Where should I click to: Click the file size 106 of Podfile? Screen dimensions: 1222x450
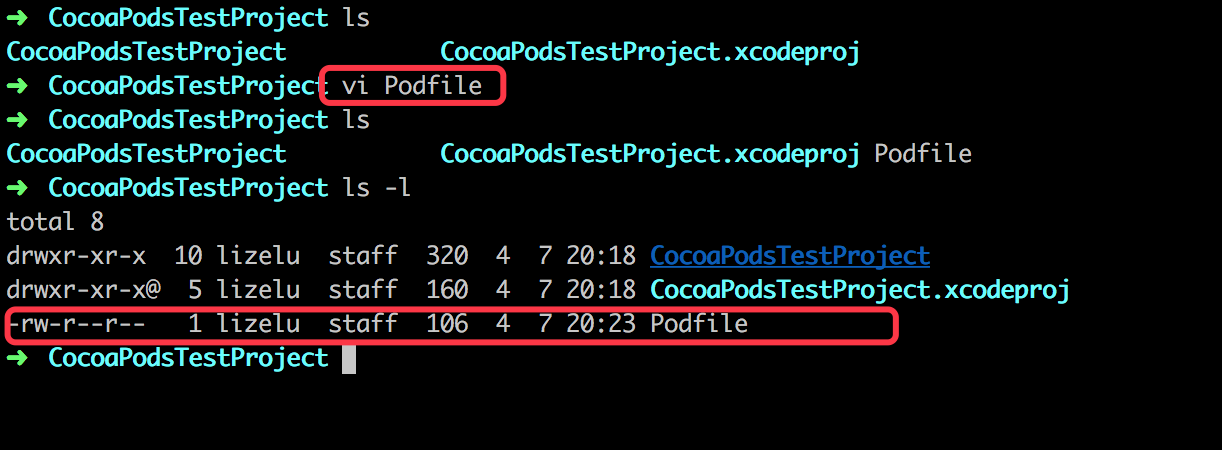click(x=447, y=324)
